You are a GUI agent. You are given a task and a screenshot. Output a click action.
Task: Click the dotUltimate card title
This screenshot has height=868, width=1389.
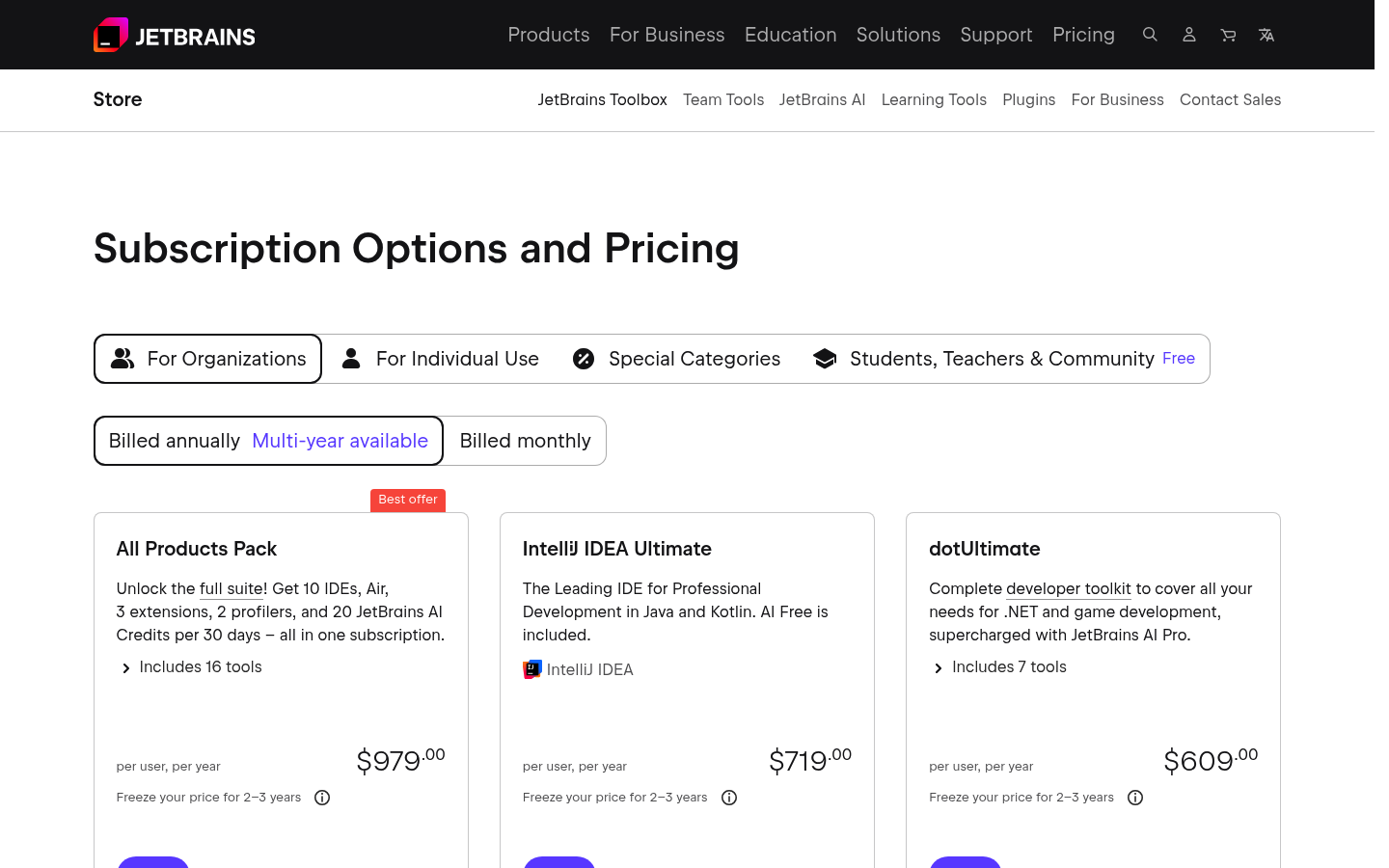[985, 549]
